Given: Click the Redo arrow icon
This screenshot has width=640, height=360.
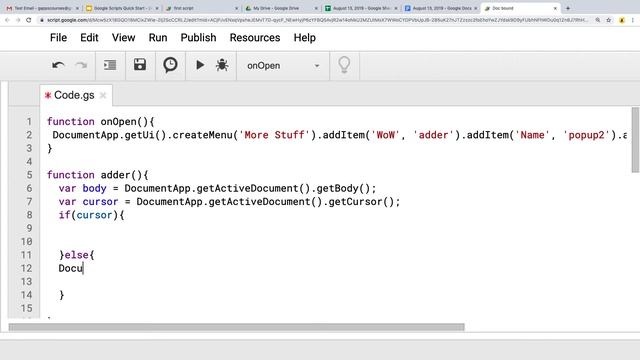Looking at the screenshot, I should point(82,65).
